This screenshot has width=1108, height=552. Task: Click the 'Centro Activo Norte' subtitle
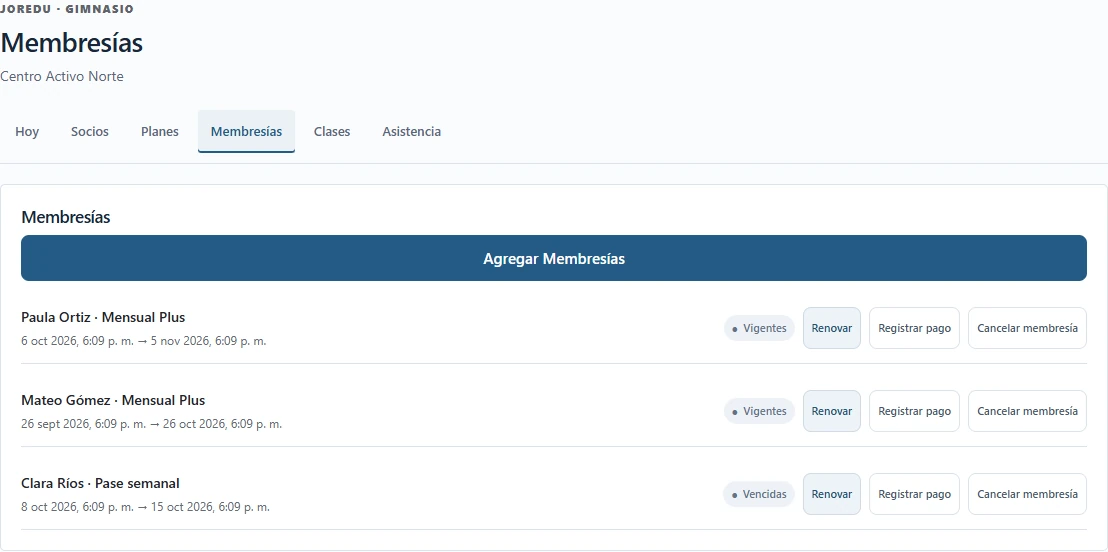coord(62,76)
